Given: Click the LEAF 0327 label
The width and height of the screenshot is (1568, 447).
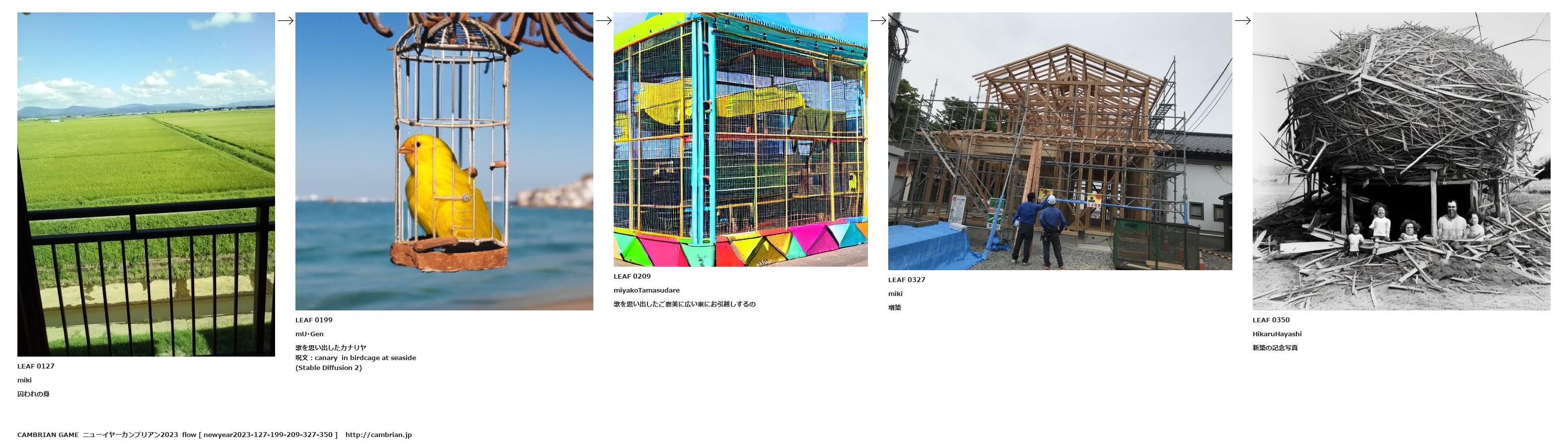Looking at the screenshot, I should click(906, 280).
